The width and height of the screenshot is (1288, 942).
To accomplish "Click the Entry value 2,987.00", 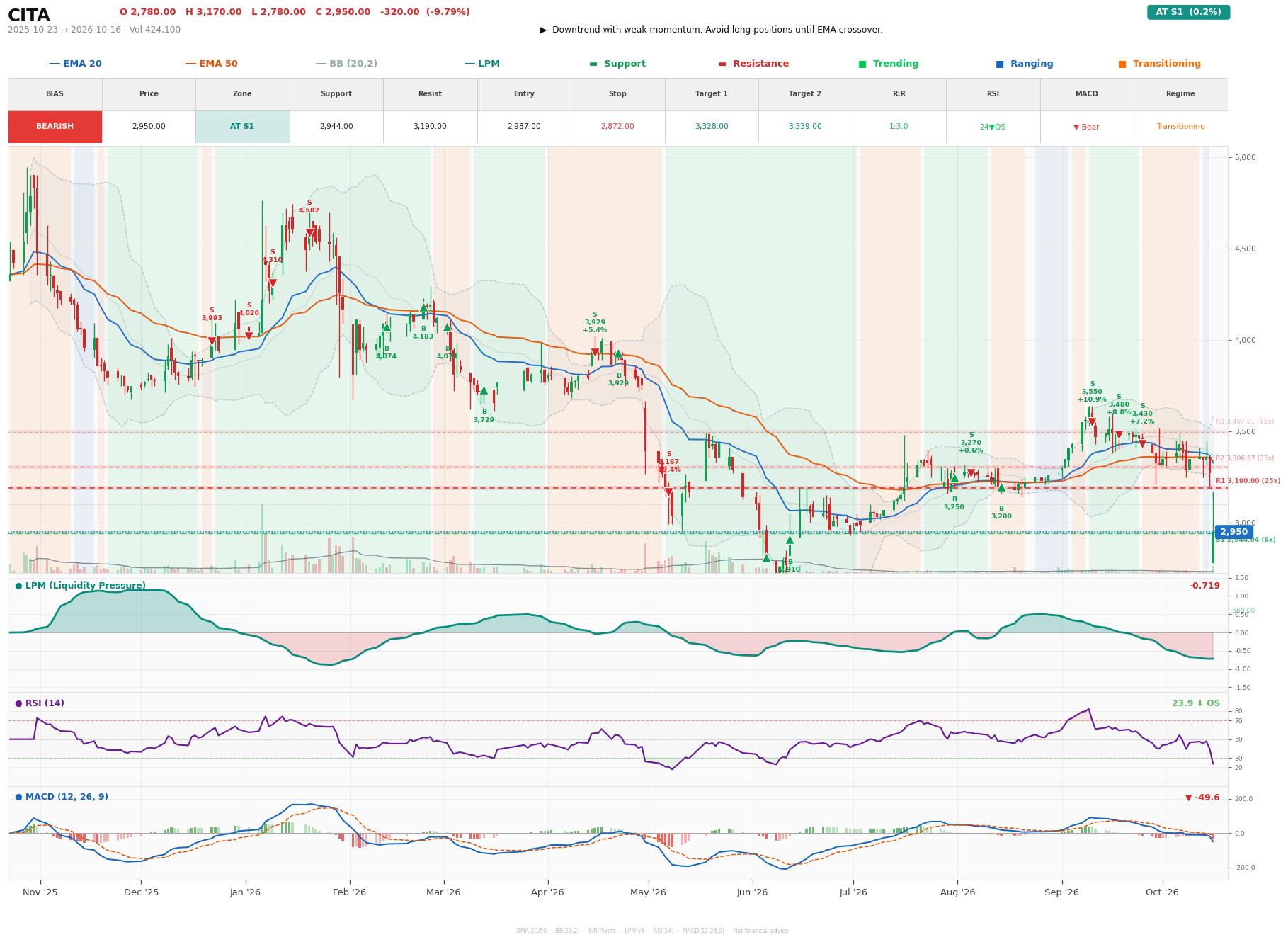I will (x=524, y=127).
